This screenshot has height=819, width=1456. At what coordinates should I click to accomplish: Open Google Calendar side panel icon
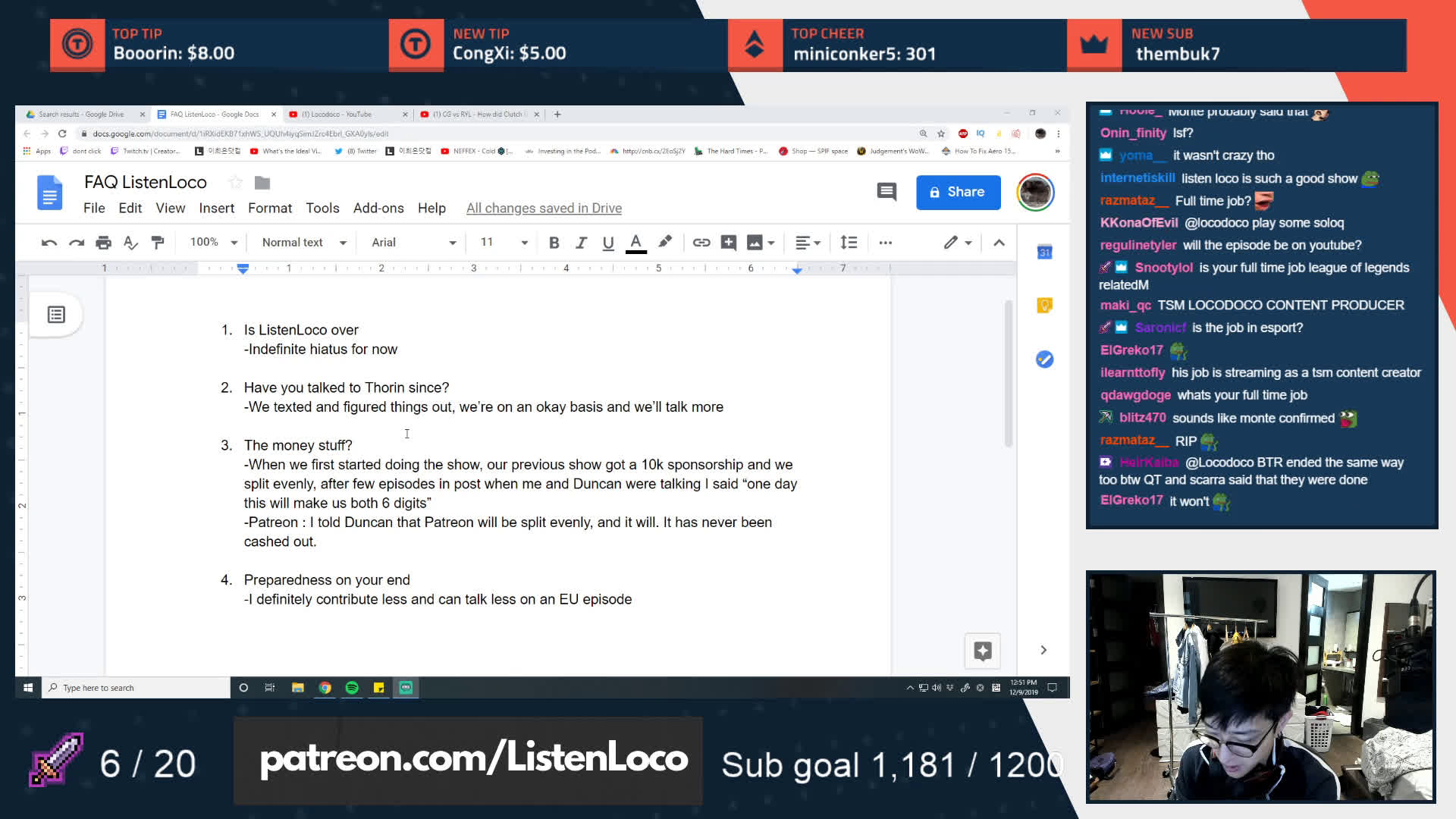coord(1044,252)
